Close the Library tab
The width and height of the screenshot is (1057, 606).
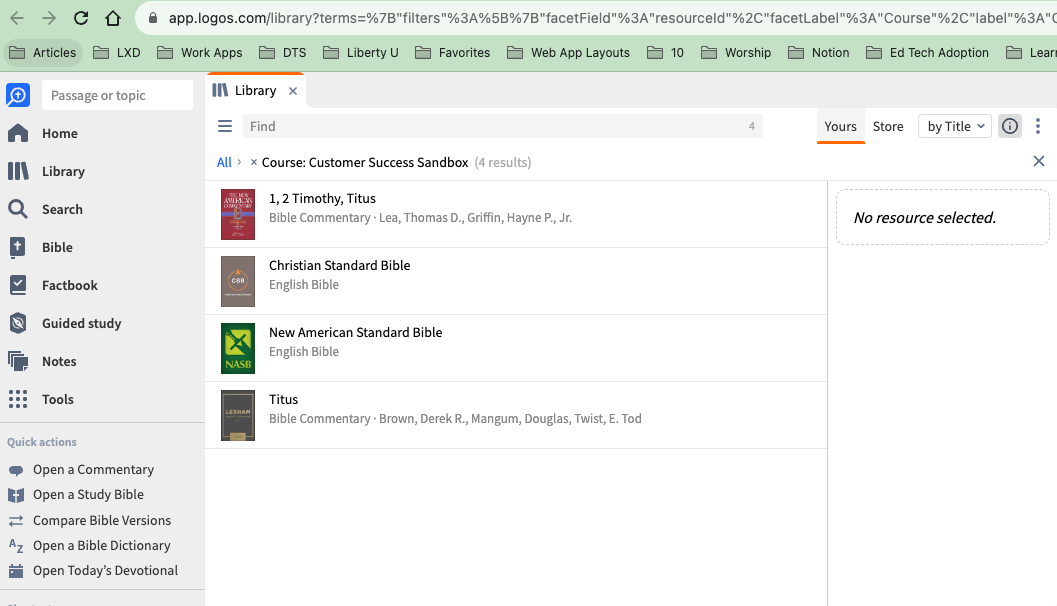click(x=293, y=91)
